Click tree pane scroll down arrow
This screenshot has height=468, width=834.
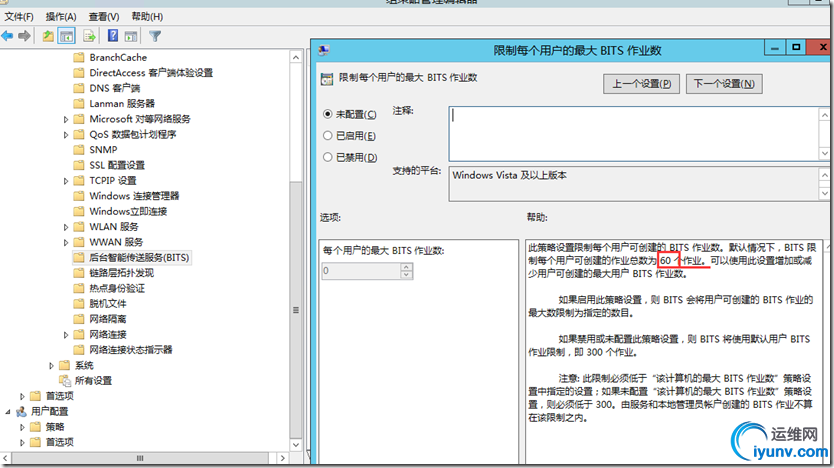pyautogui.click(x=296, y=445)
